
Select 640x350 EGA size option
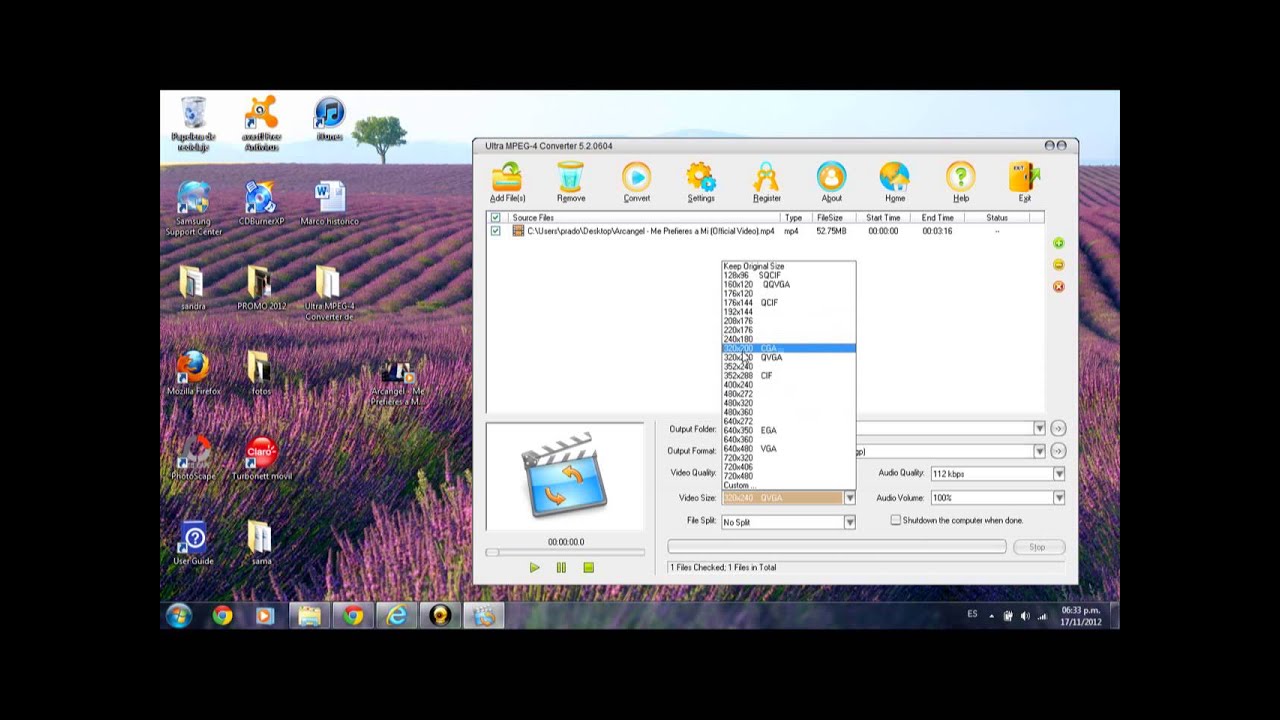tap(789, 430)
